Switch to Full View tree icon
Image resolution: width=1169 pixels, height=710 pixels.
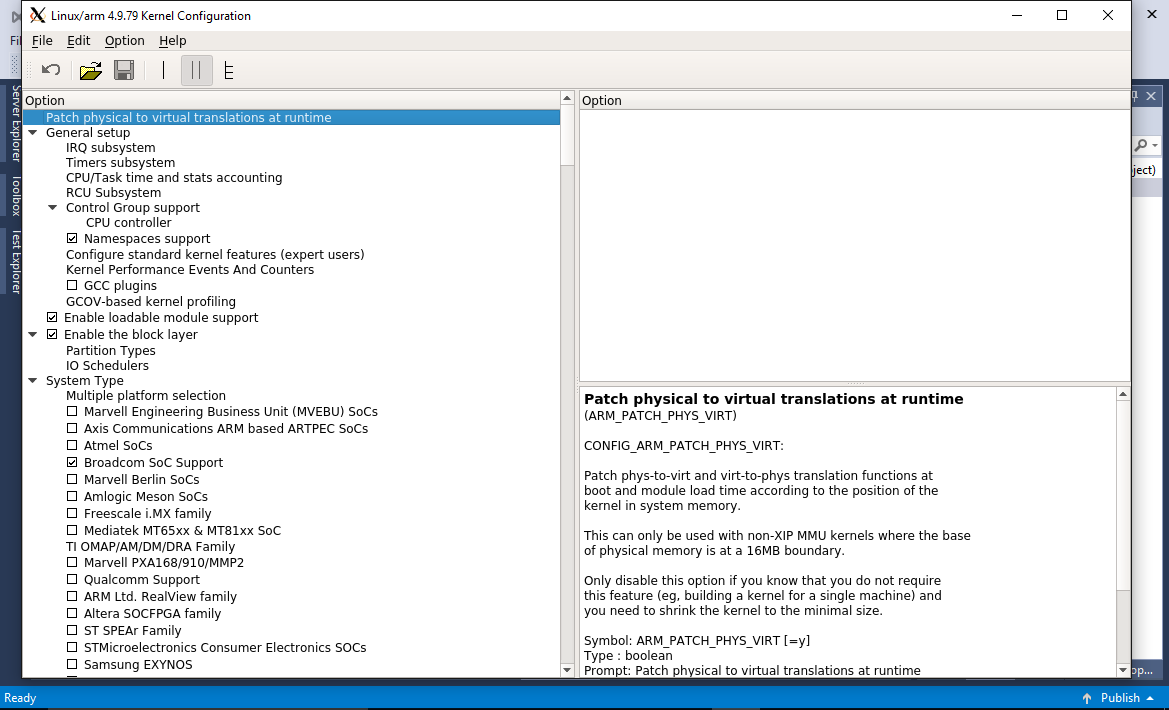[x=229, y=70]
